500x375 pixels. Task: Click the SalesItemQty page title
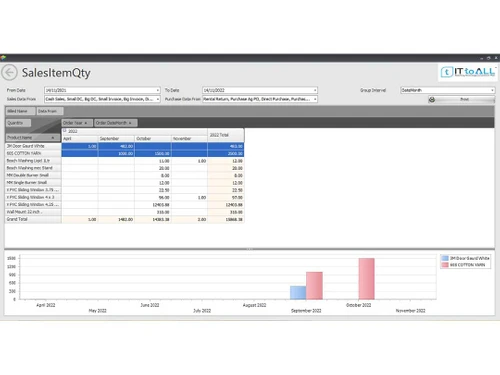[56, 73]
